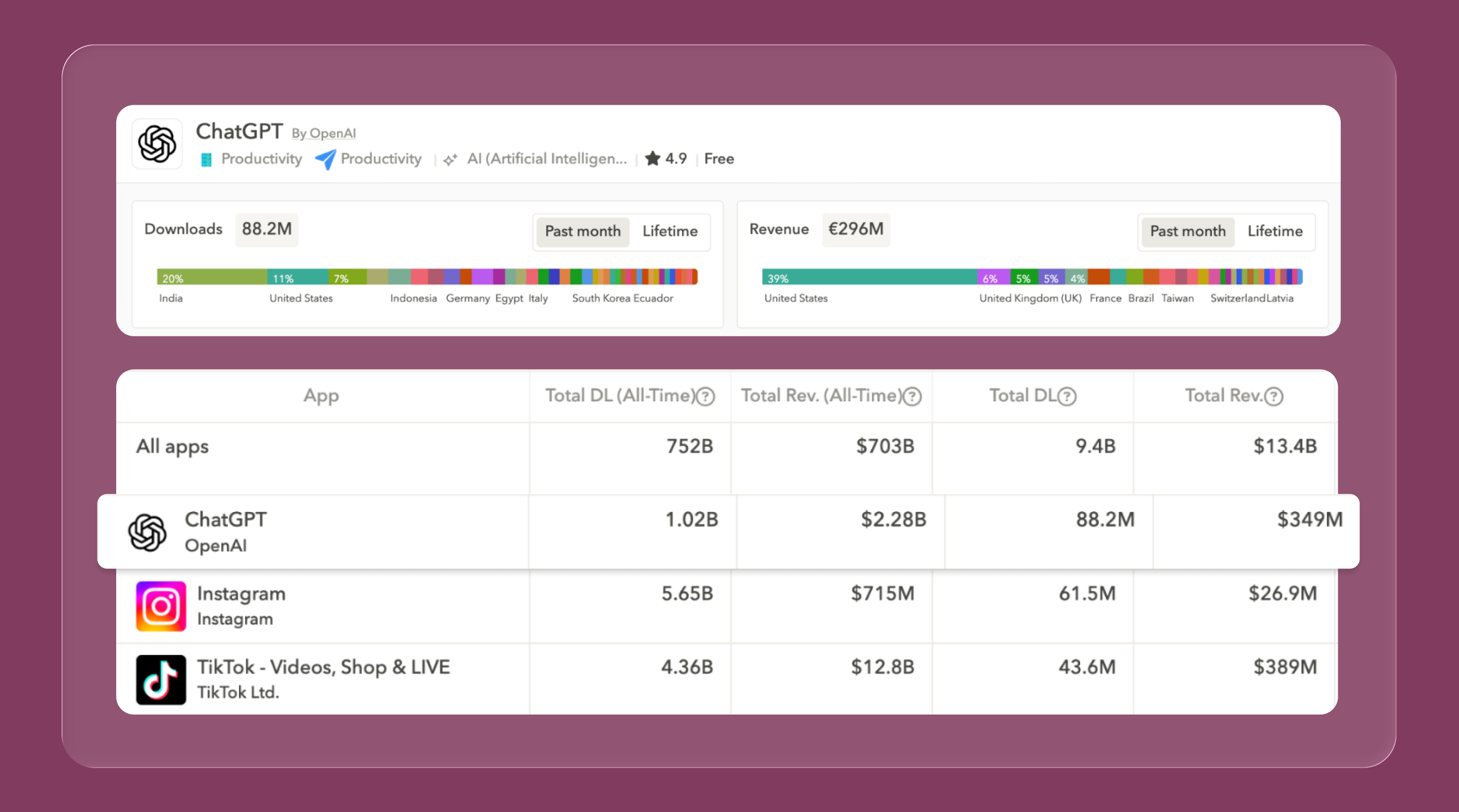Click United Kingdom (UK) revenue label

(1030, 298)
